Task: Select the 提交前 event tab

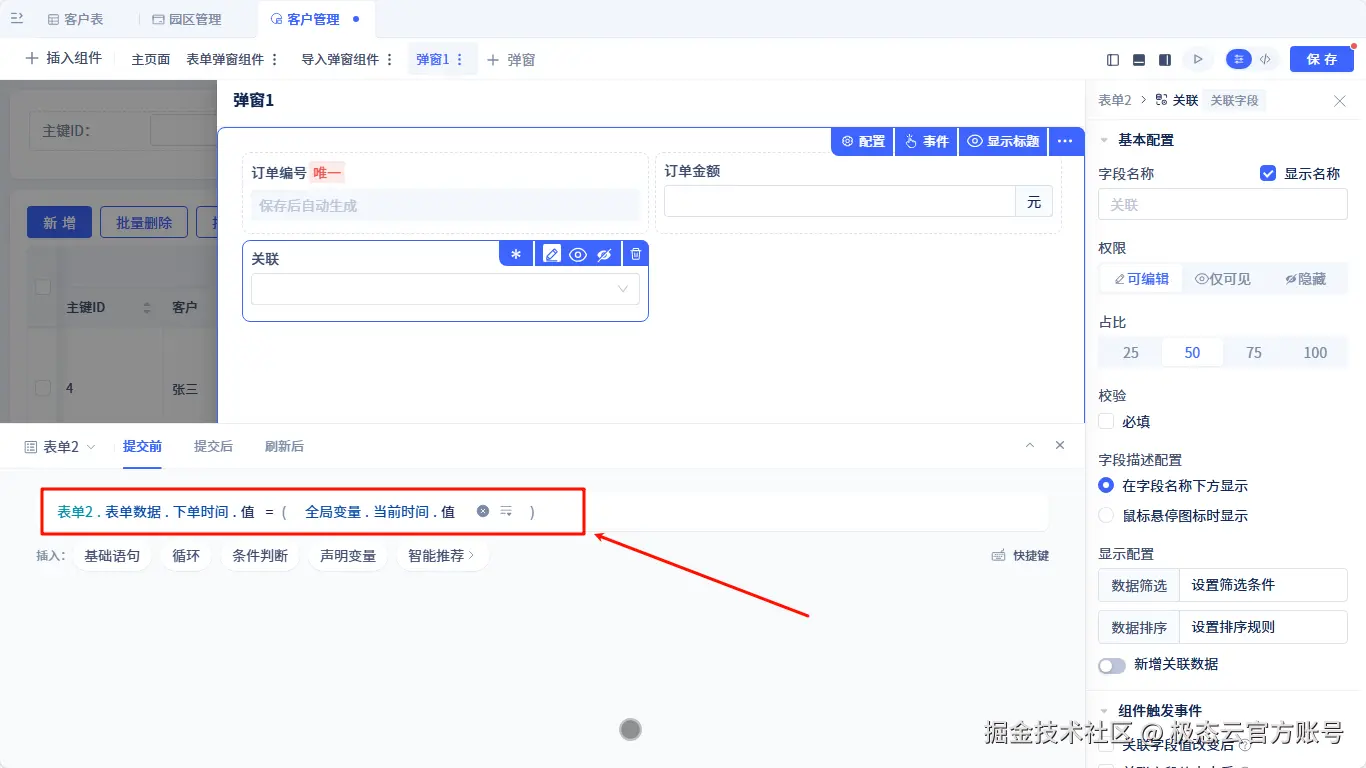Action: pyautogui.click(x=142, y=446)
